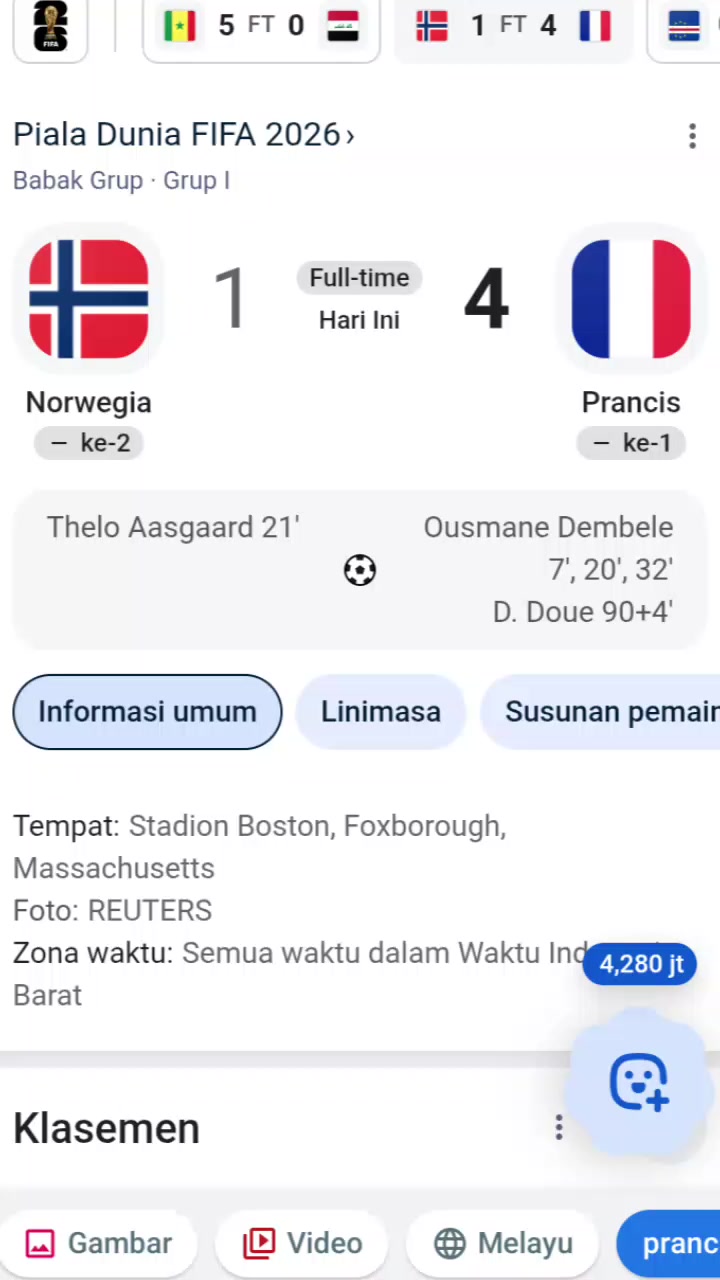Switch to the Susunan pemain tab
Screen dimensions: 720x1280
(x=600, y=711)
